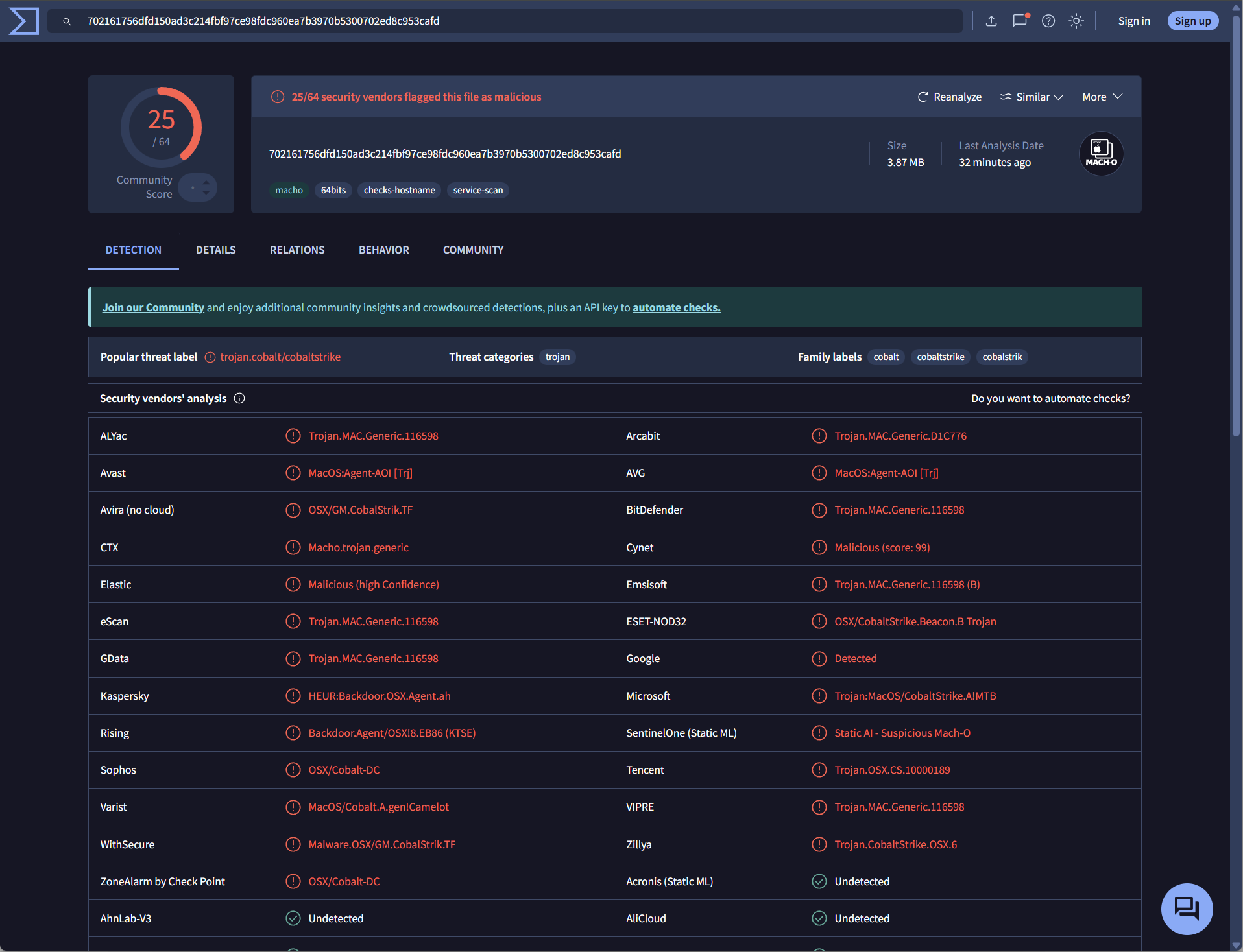Image resolution: width=1243 pixels, height=952 pixels.
Task: Open the COMMUNITY tab
Action: [x=474, y=250]
